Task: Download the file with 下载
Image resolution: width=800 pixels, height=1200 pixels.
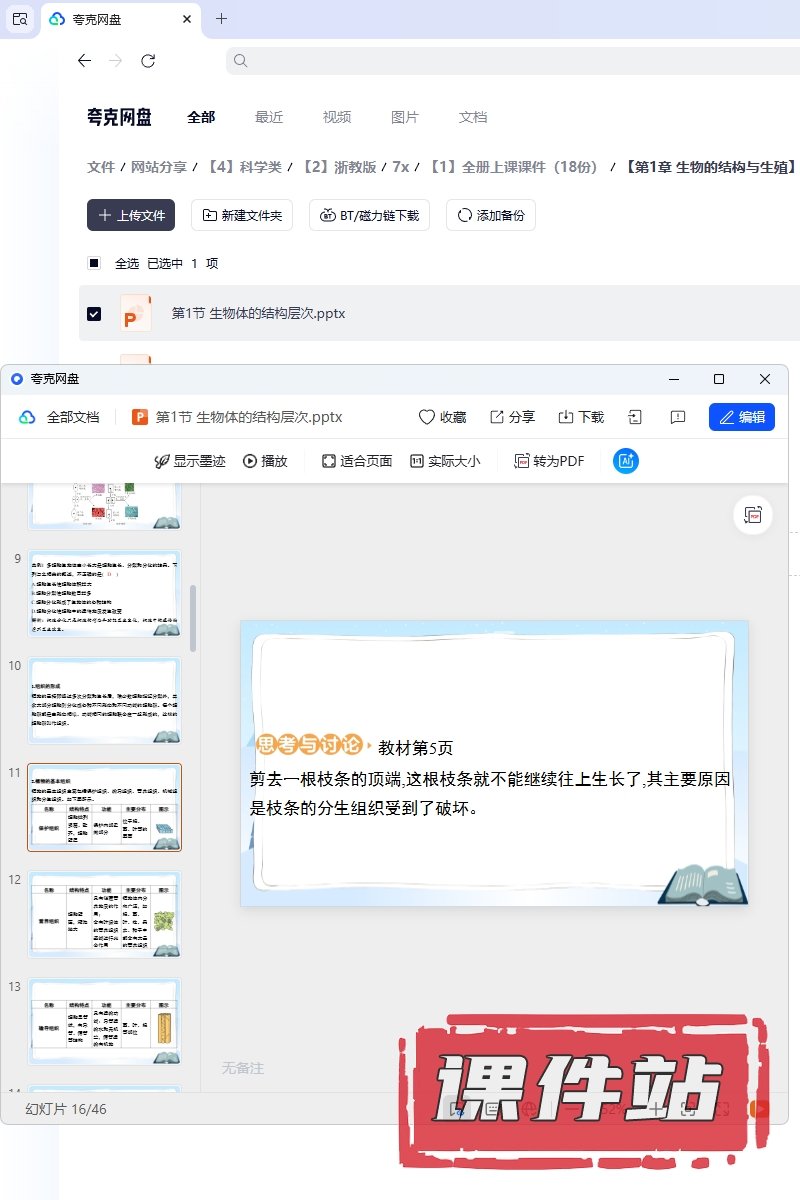Action: [x=581, y=417]
